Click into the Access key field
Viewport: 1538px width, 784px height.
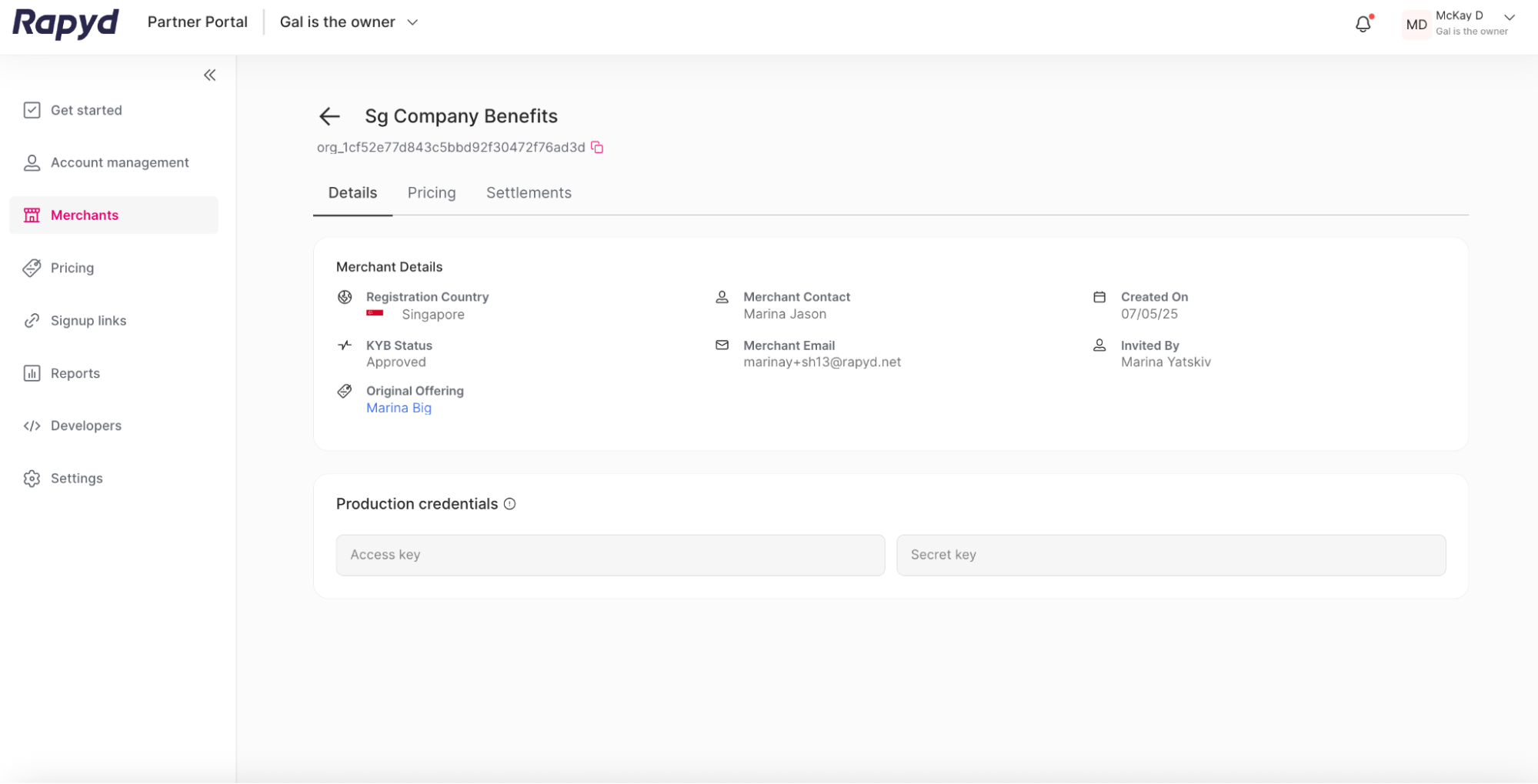point(610,555)
